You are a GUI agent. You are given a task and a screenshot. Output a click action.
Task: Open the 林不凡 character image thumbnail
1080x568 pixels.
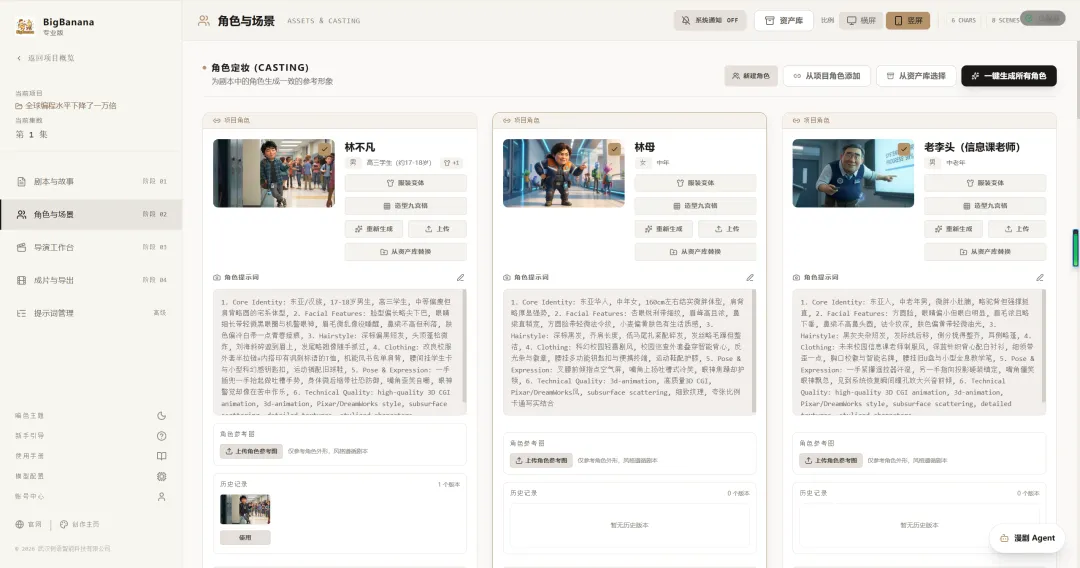point(274,173)
